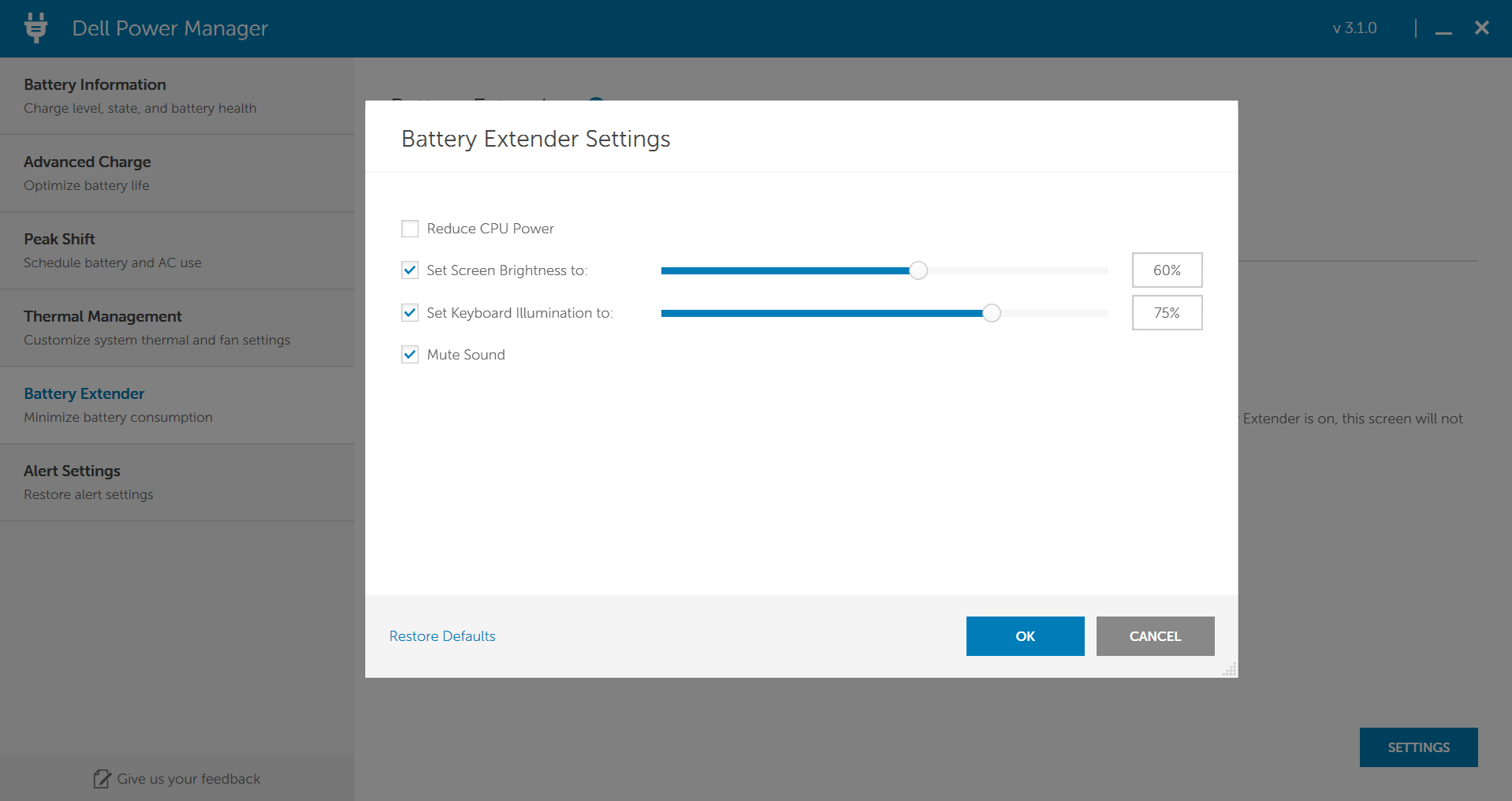
Task: Open Thermal Management section
Action: 177,327
